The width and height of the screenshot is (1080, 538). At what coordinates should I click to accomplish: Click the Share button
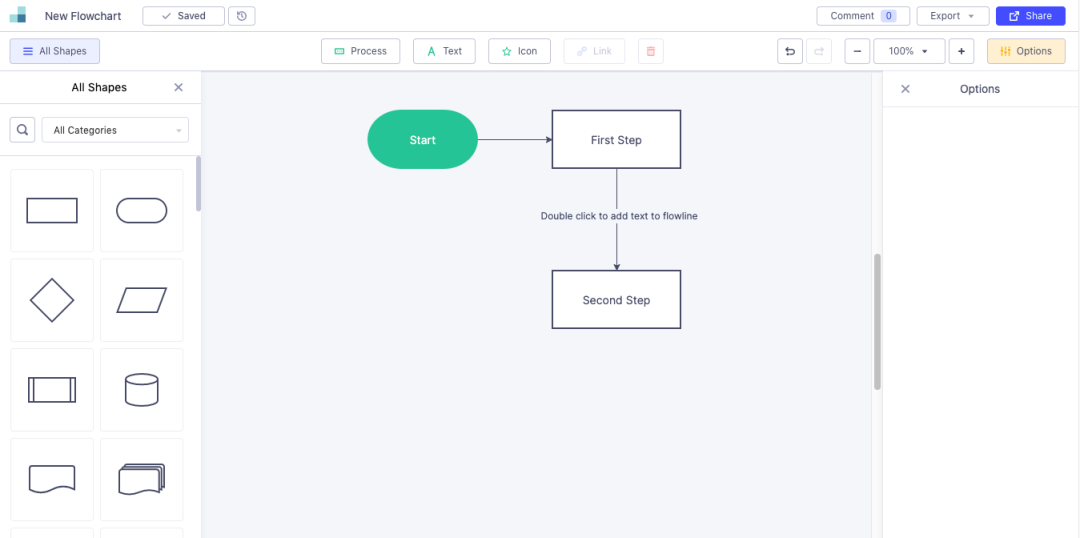tap(1030, 16)
